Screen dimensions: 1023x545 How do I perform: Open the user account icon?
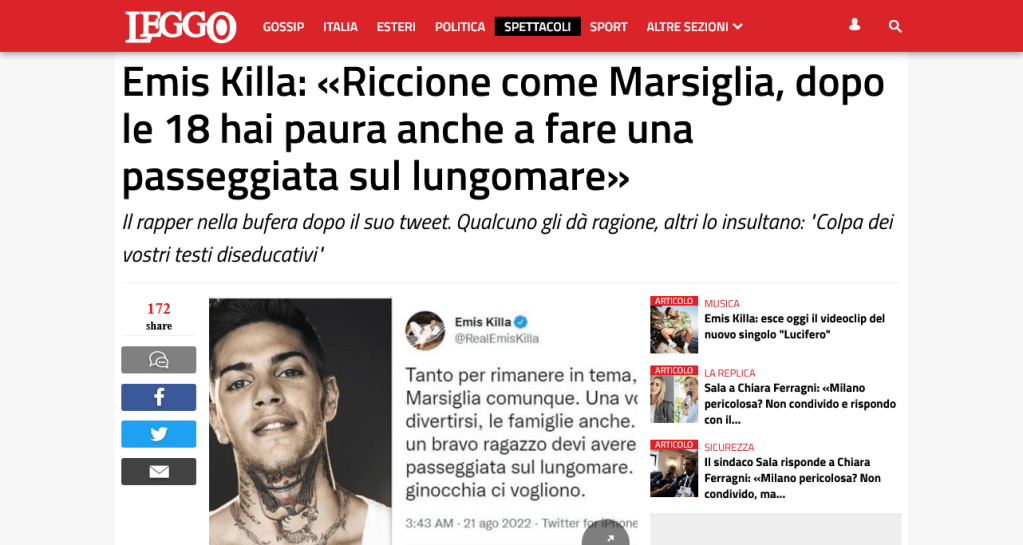point(854,25)
